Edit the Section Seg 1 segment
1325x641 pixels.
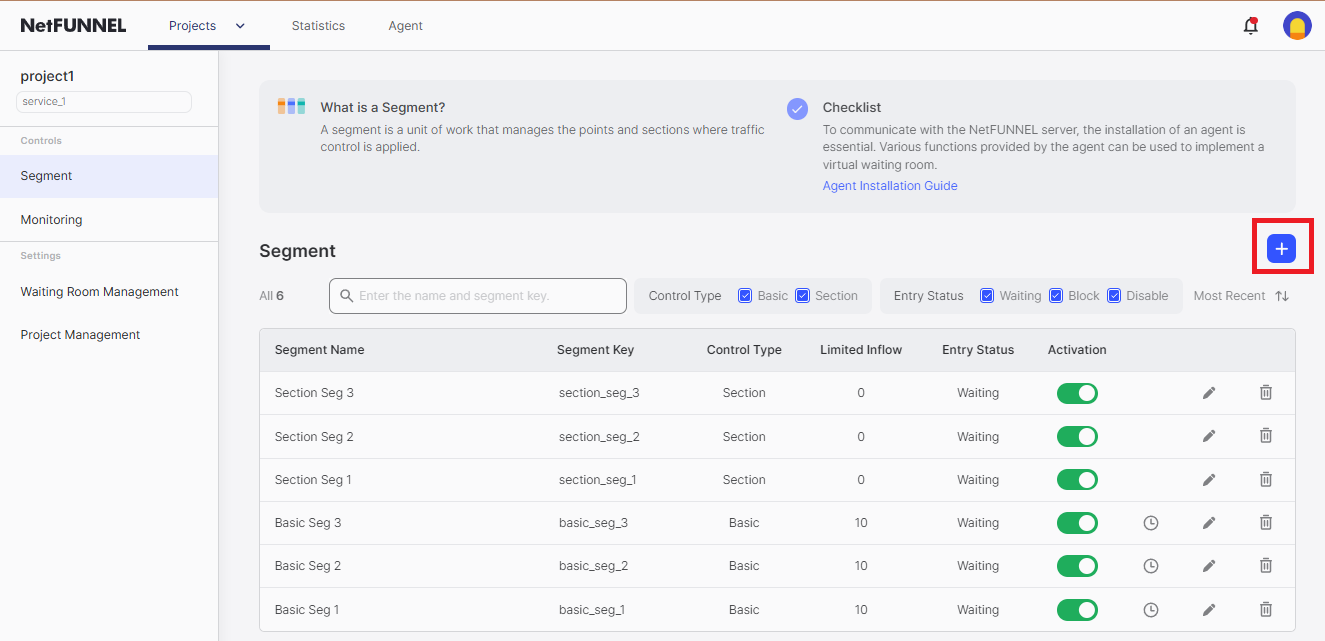1208,479
